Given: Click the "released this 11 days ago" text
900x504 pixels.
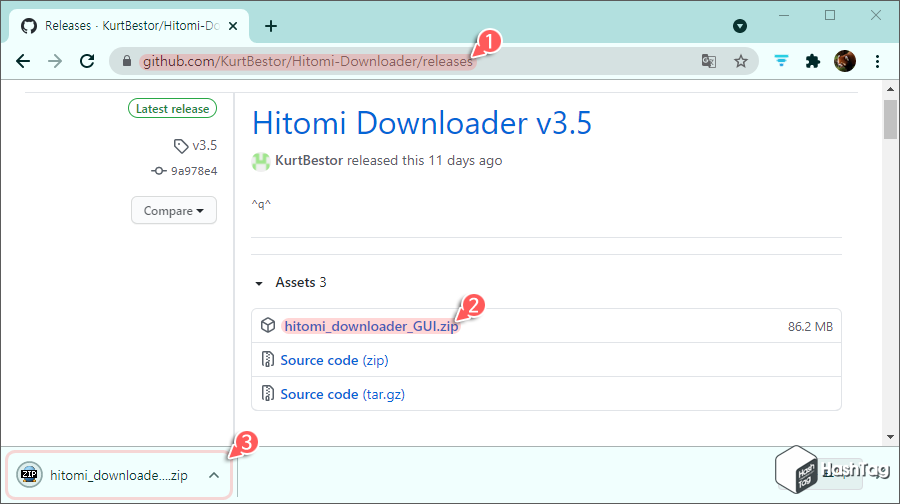Looking at the screenshot, I should click(424, 160).
